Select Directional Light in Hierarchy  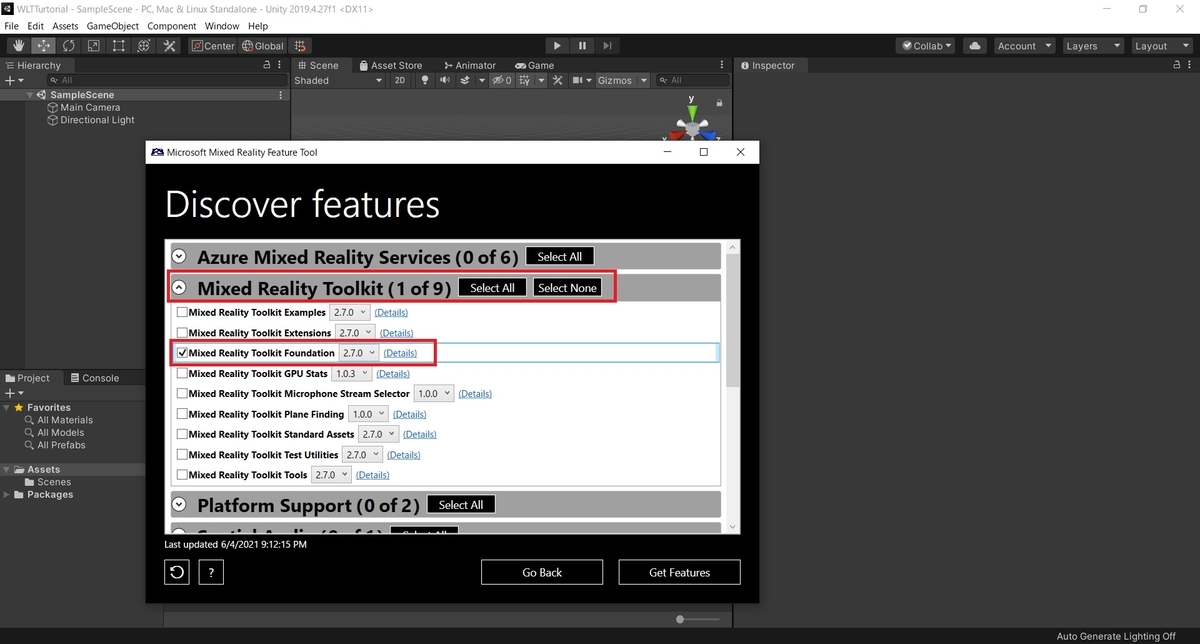pyautogui.click(x=91, y=120)
